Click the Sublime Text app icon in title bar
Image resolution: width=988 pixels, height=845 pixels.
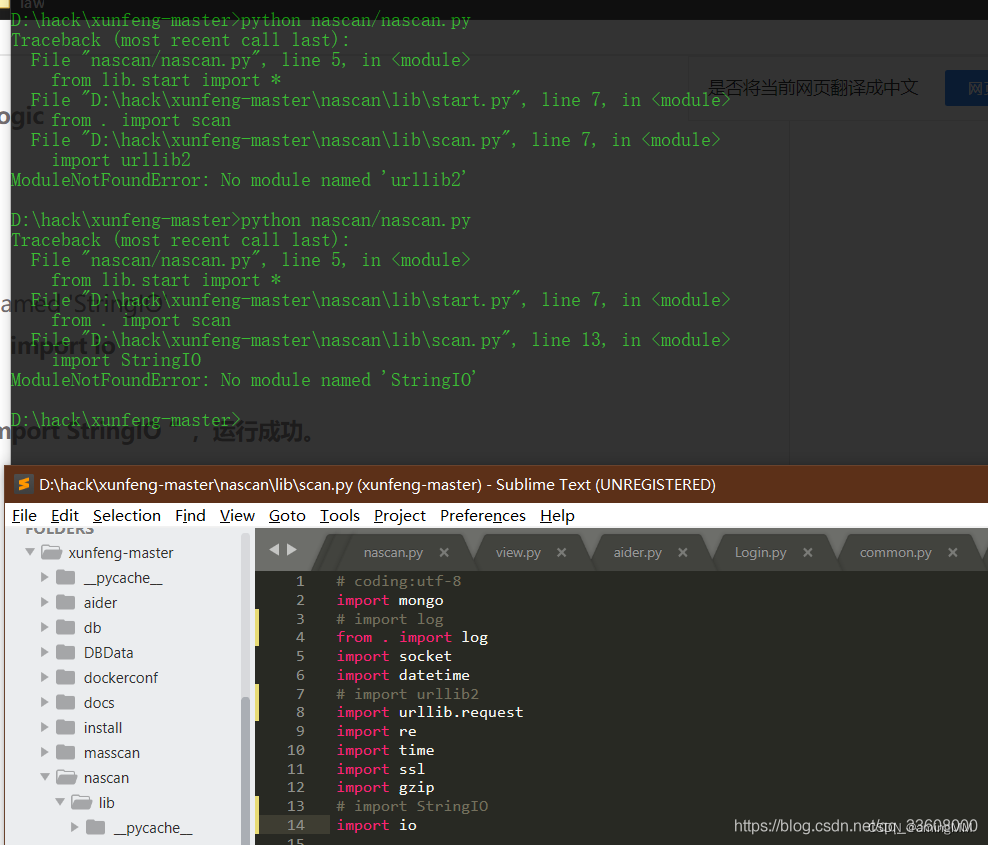(23, 484)
